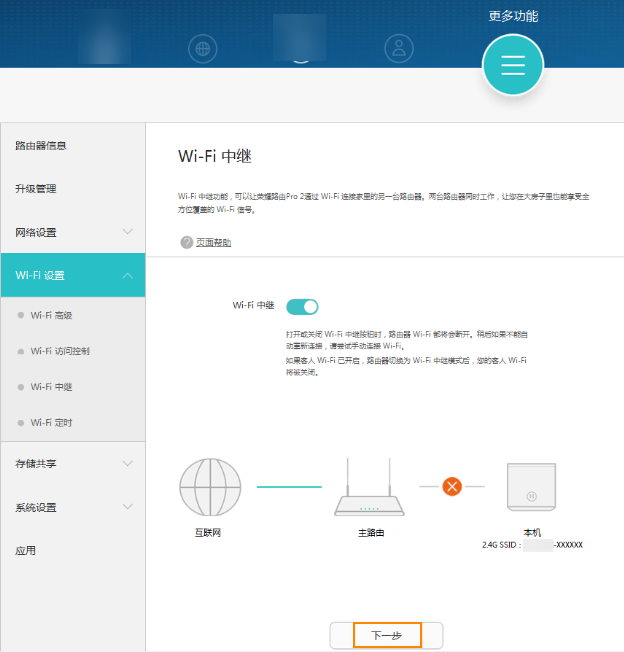Click the 互联网 globe diagram icon
The width and height of the screenshot is (624, 652).
click(209, 487)
